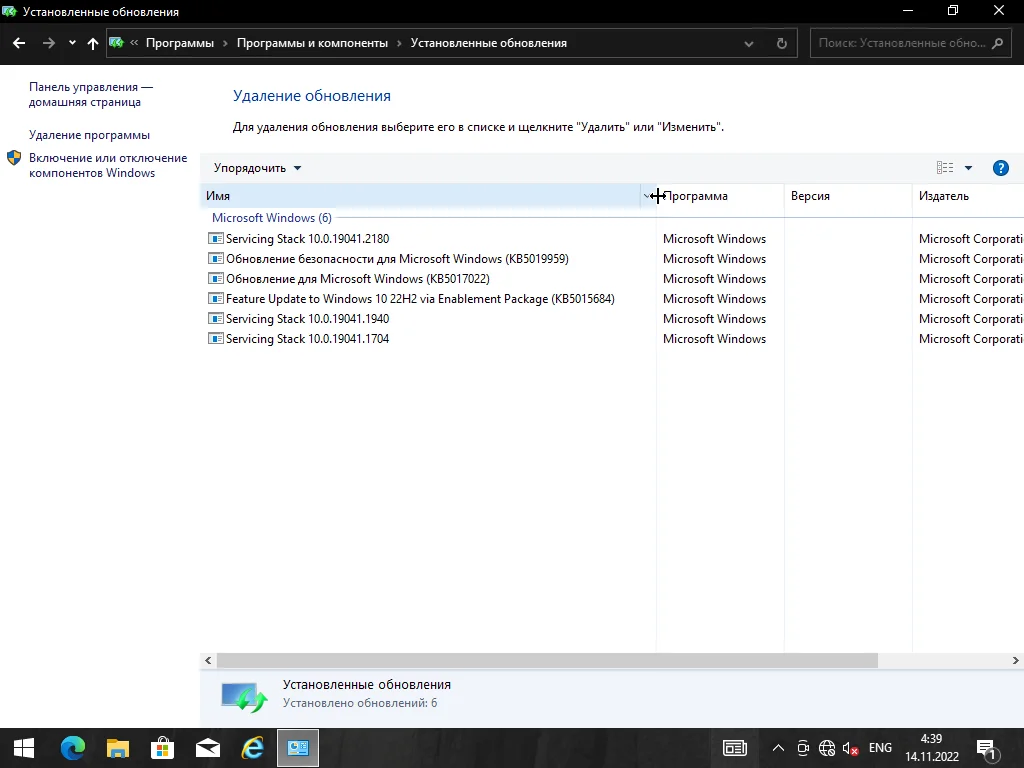Expand the address bar history dropdown

[749, 44]
